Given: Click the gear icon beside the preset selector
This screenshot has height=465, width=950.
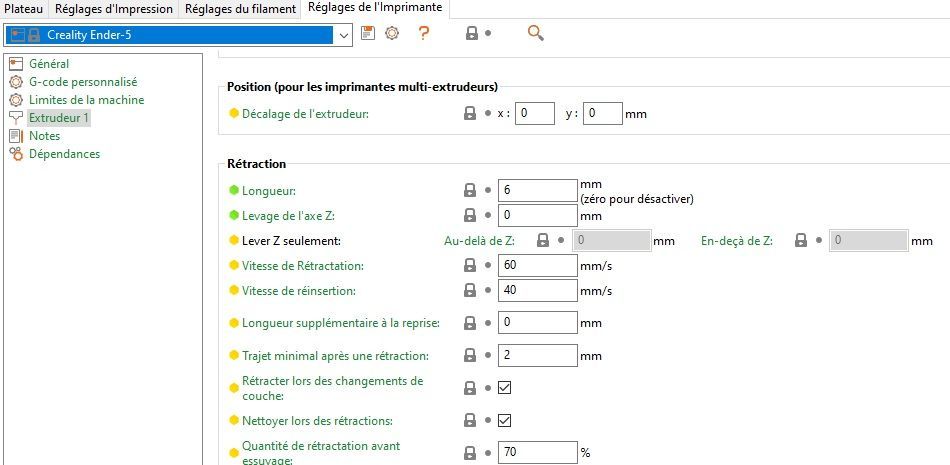Looking at the screenshot, I should (x=392, y=33).
